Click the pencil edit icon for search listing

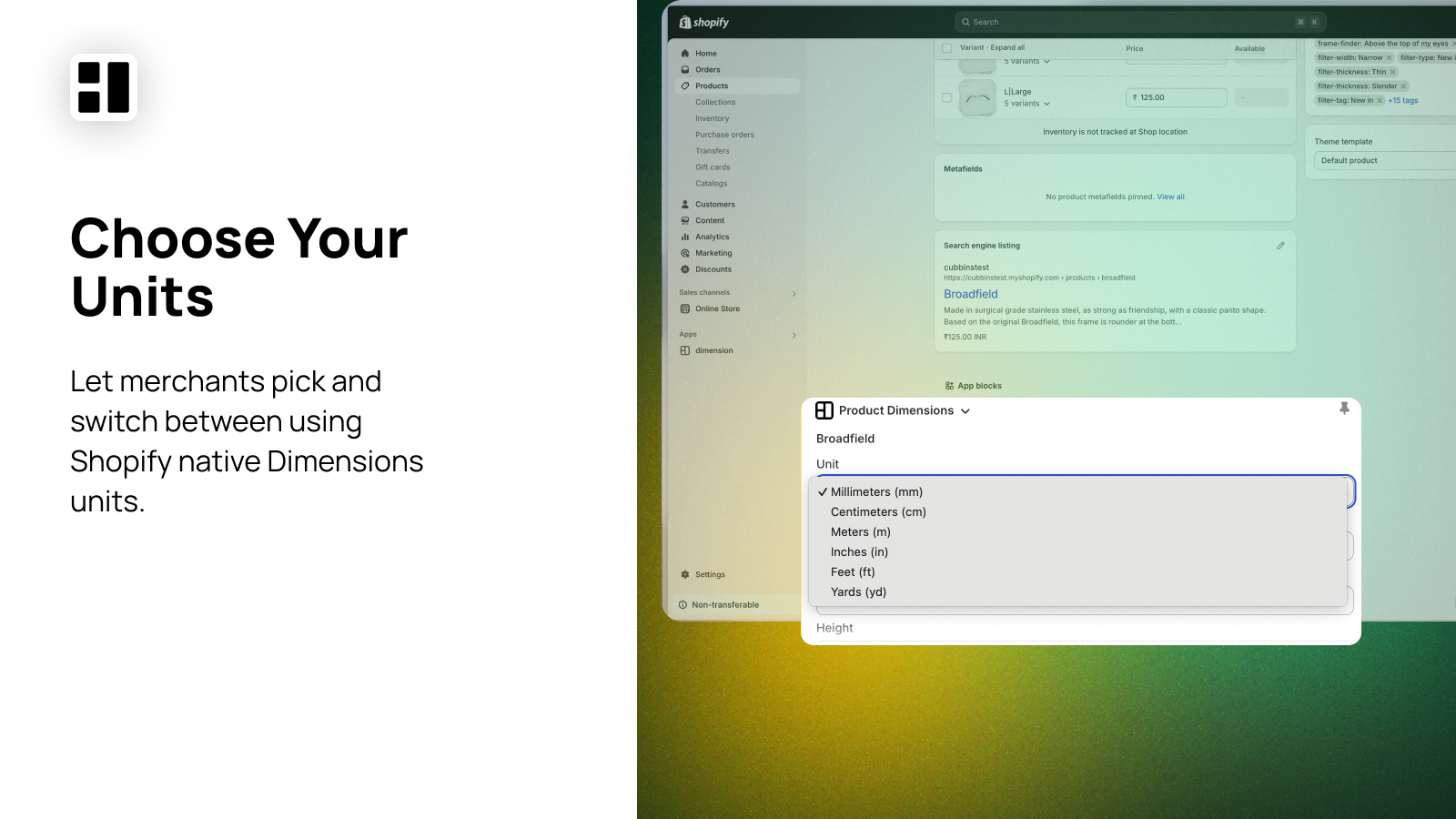[x=1280, y=246]
